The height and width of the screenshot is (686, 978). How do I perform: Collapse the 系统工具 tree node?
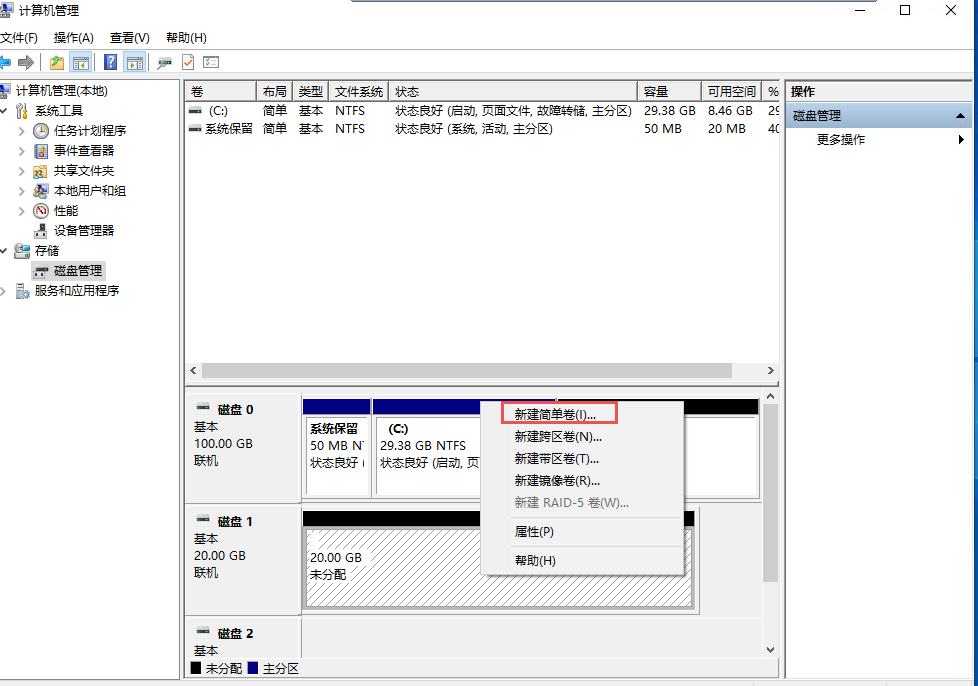[6, 111]
